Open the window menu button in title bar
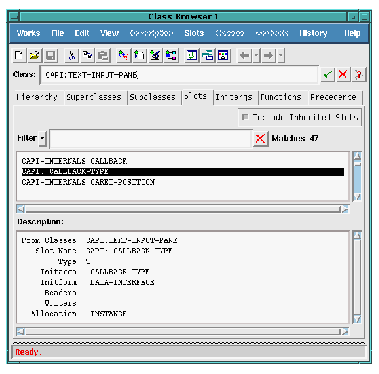379x374 pixels. click(x=14, y=16)
